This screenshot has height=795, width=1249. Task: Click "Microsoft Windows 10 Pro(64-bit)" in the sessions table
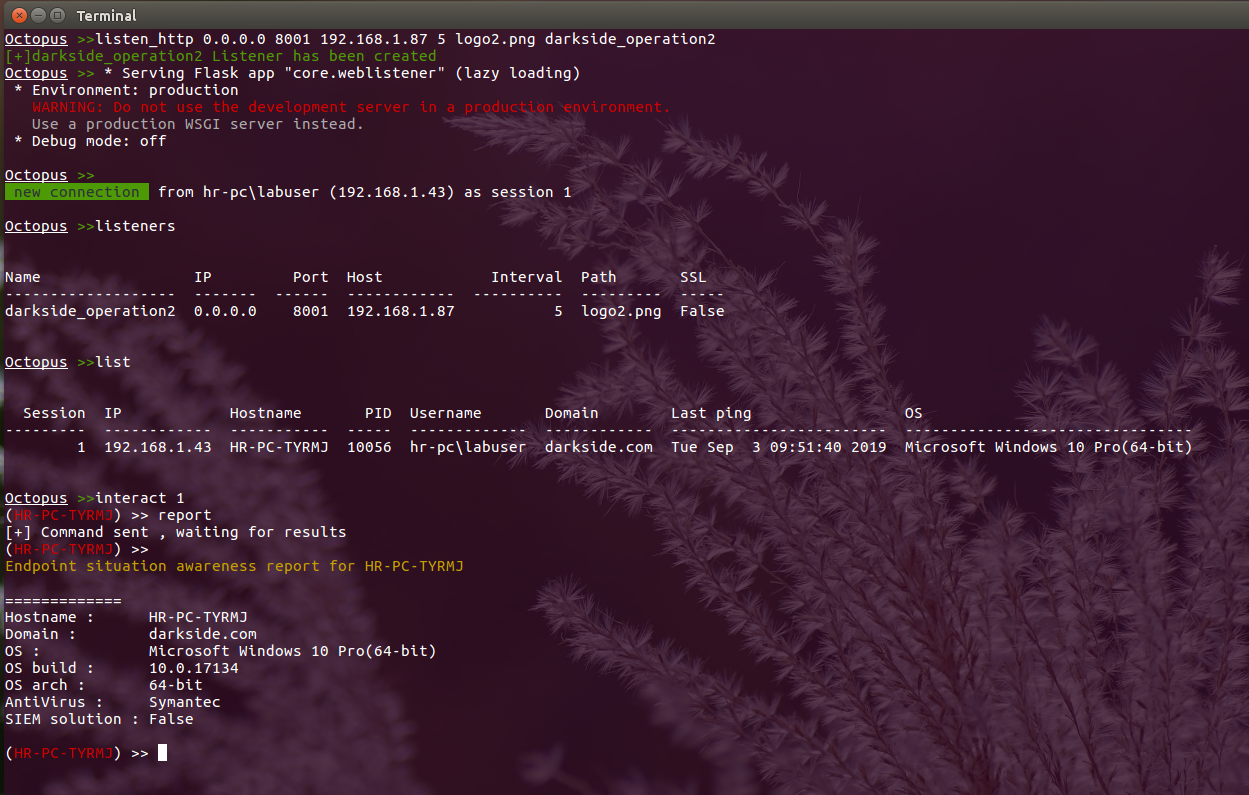tap(1049, 447)
